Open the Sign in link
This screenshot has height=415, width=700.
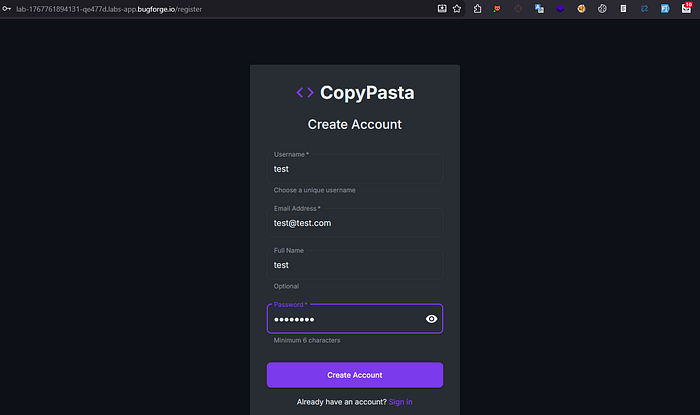400,402
